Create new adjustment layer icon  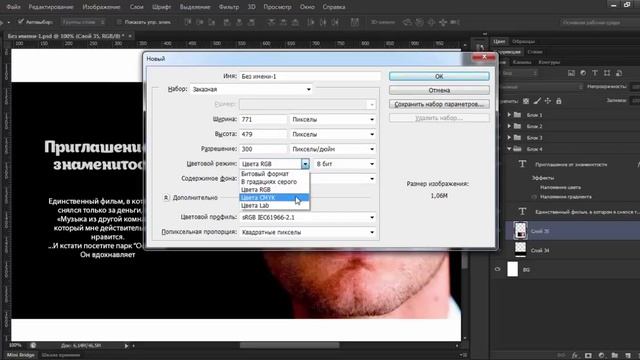(601, 356)
